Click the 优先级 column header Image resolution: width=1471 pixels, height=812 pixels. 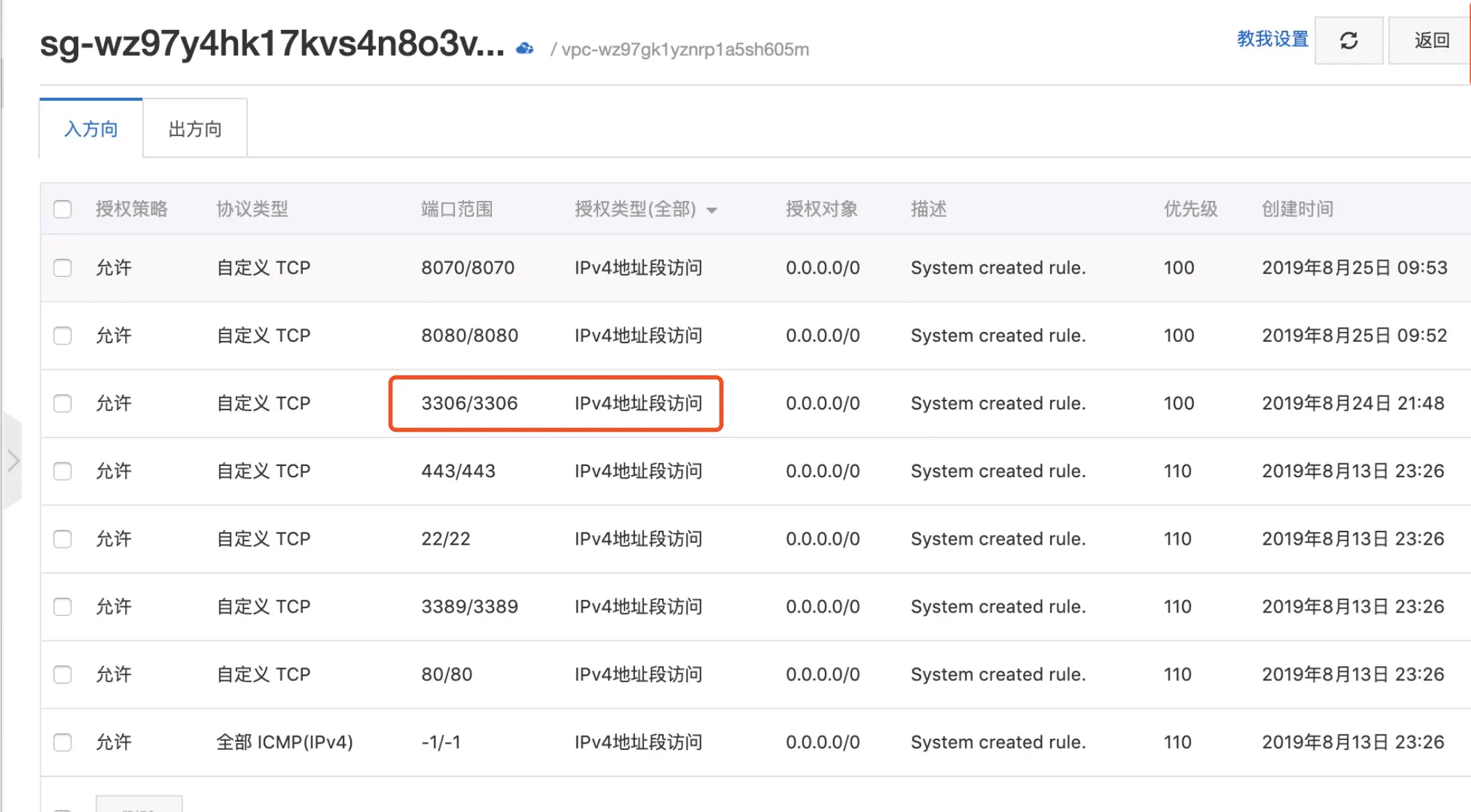(x=1190, y=209)
